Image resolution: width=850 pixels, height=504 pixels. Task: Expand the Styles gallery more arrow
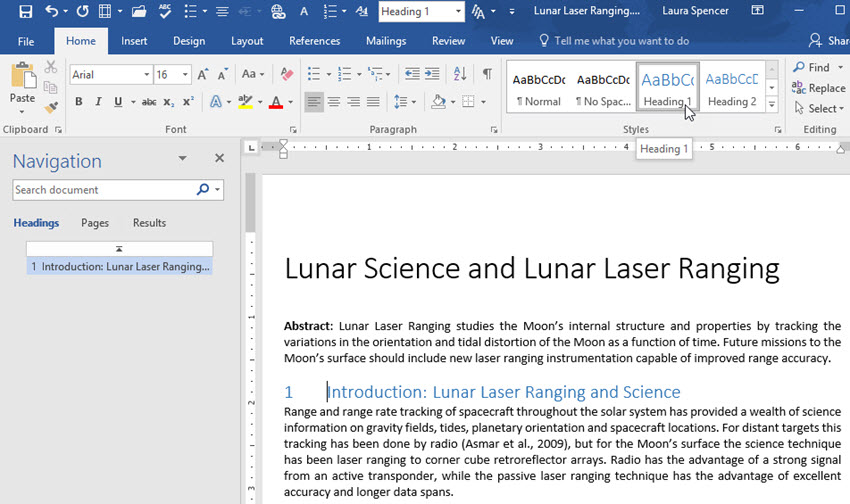point(772,105)
